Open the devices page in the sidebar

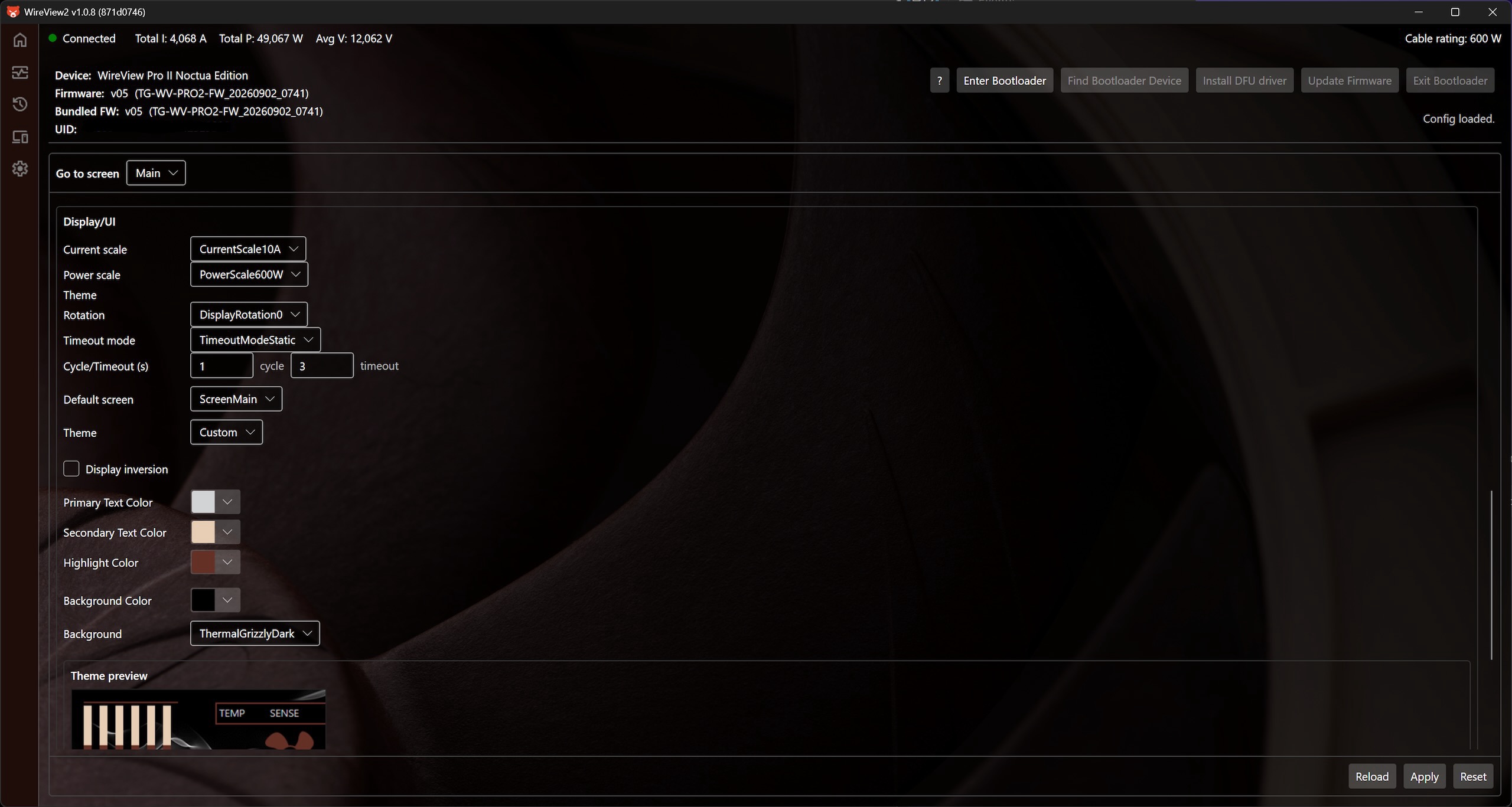pyautogui.click(x=20, y=137)
